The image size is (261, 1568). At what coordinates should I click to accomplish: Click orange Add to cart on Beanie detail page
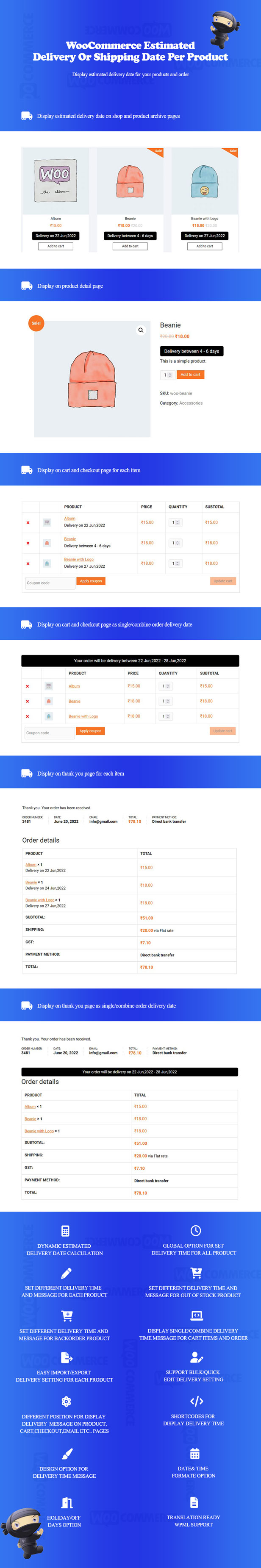190,375
